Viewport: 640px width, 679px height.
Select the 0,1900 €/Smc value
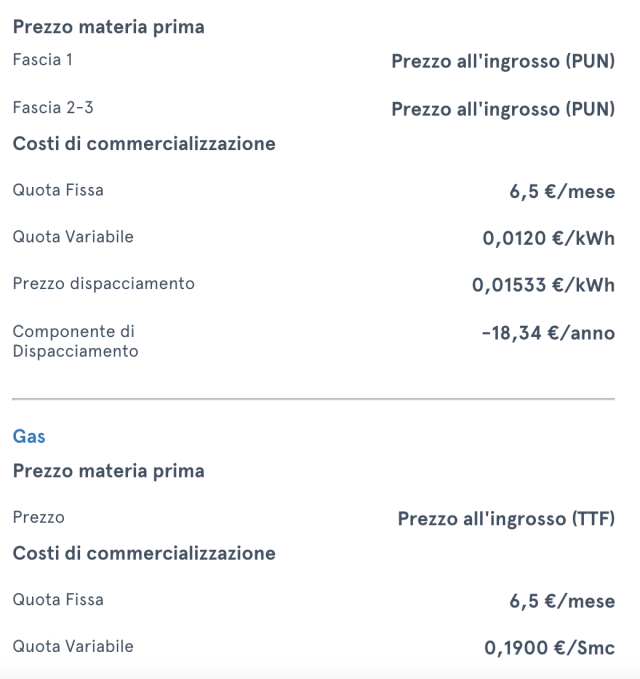[x=550, y=648]
